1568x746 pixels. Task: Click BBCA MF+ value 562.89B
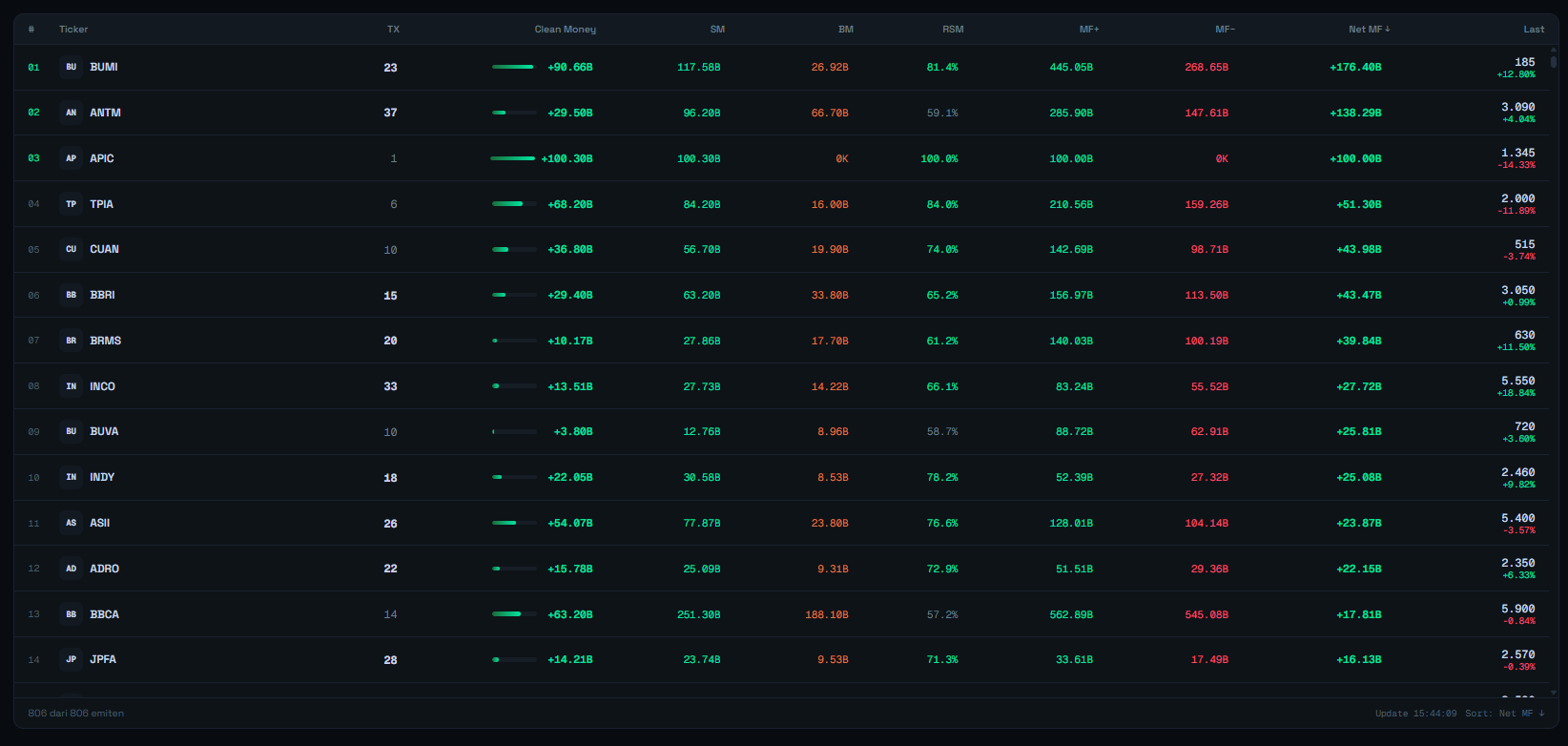click(x=1071, y=614)
